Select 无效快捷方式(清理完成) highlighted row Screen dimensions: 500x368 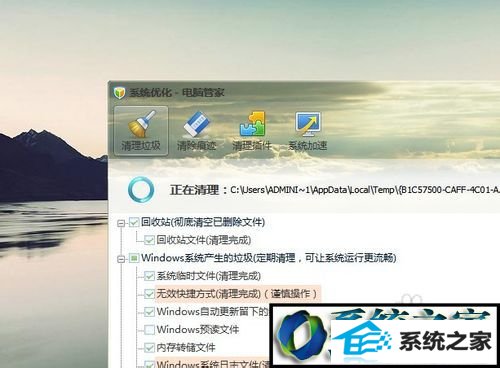[x=238, y=294]
